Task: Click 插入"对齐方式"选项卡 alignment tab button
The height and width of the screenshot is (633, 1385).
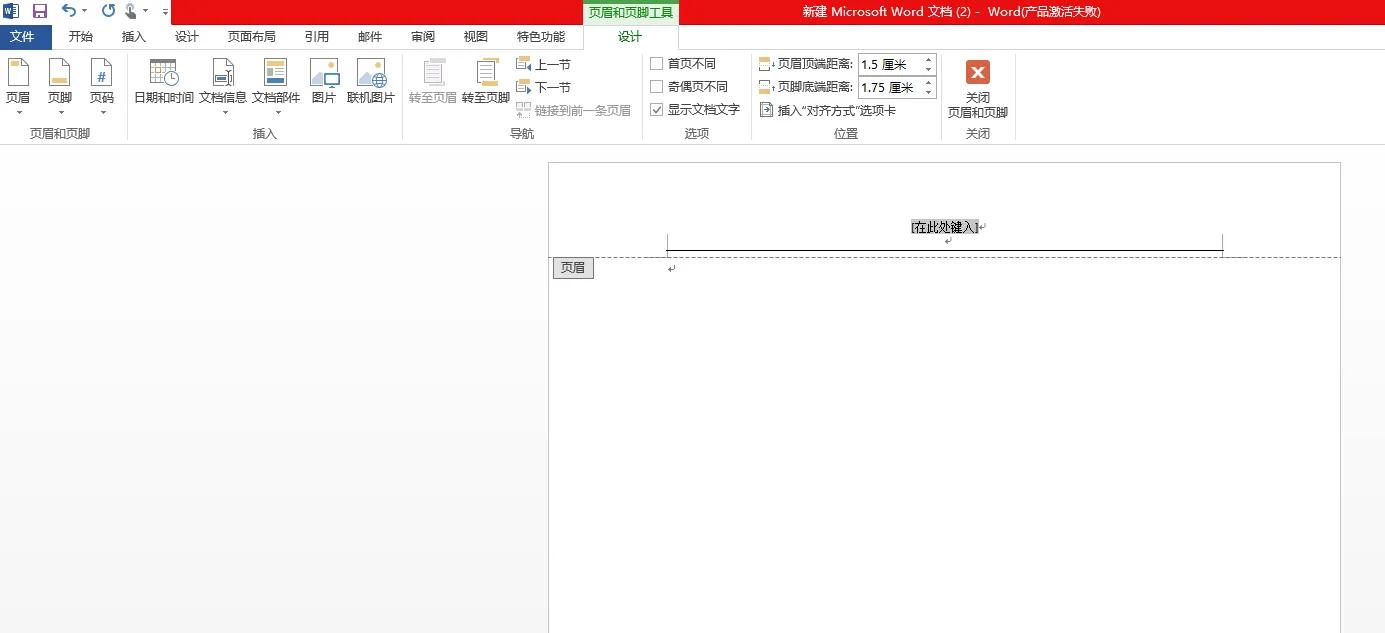Action: [828, 110]
